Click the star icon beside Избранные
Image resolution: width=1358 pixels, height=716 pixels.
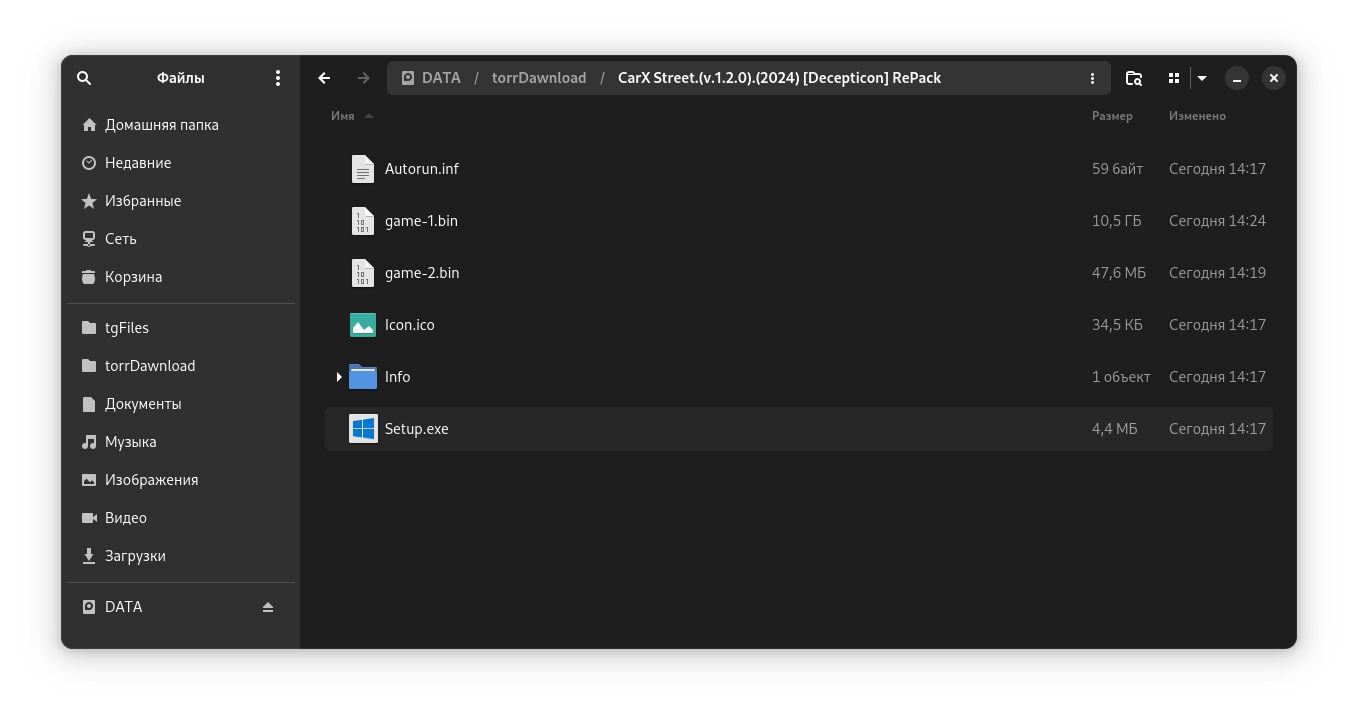[x=89, y=201]
